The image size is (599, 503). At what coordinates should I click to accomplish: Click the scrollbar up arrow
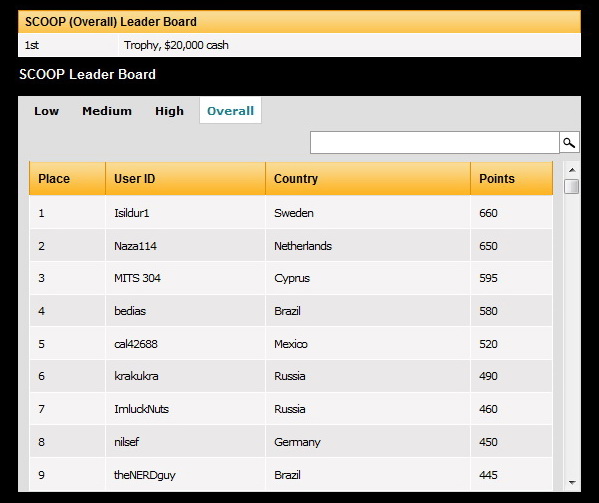(x=572, y=170)
